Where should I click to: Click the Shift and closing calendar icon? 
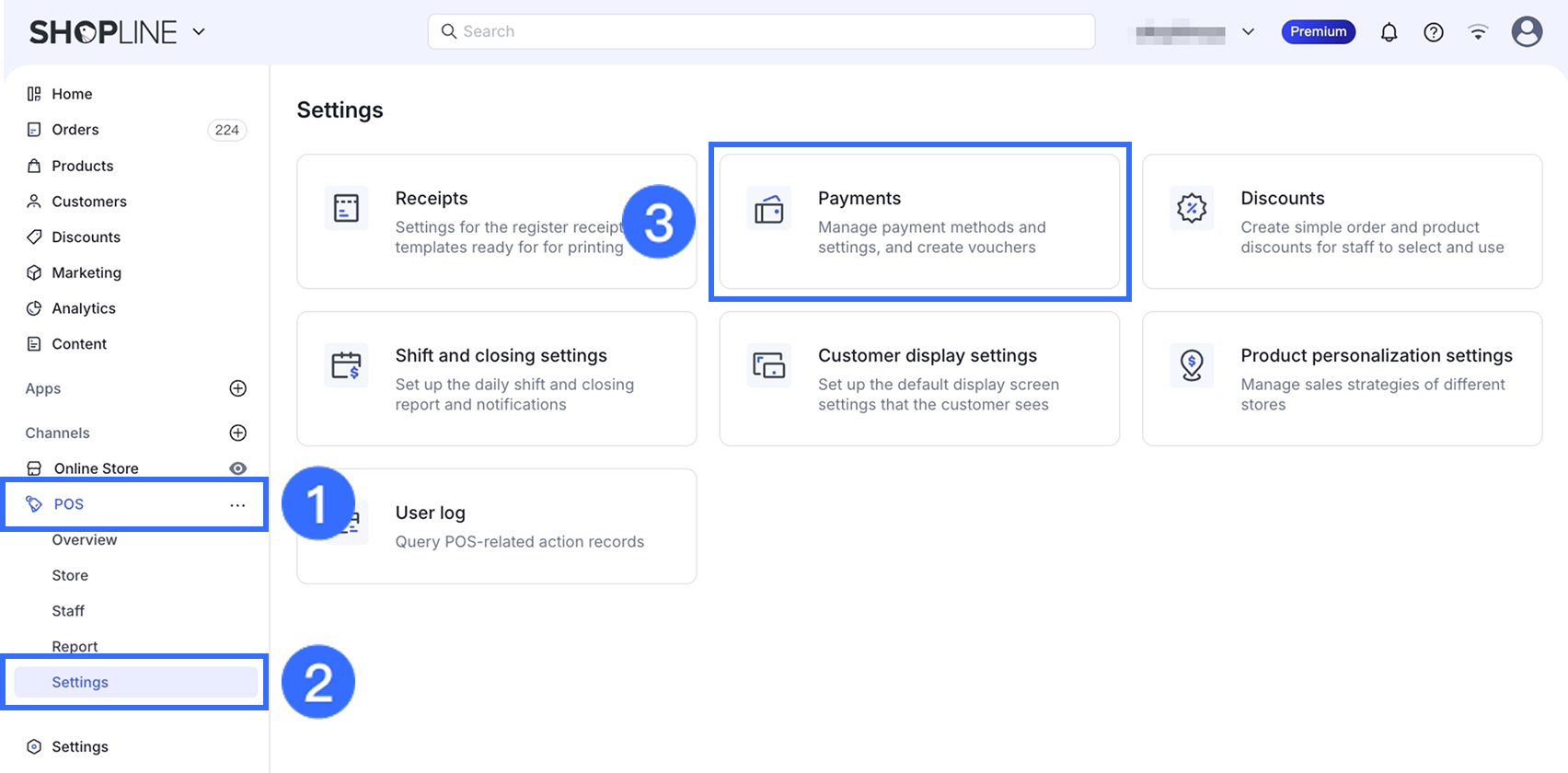click(346, 365)
